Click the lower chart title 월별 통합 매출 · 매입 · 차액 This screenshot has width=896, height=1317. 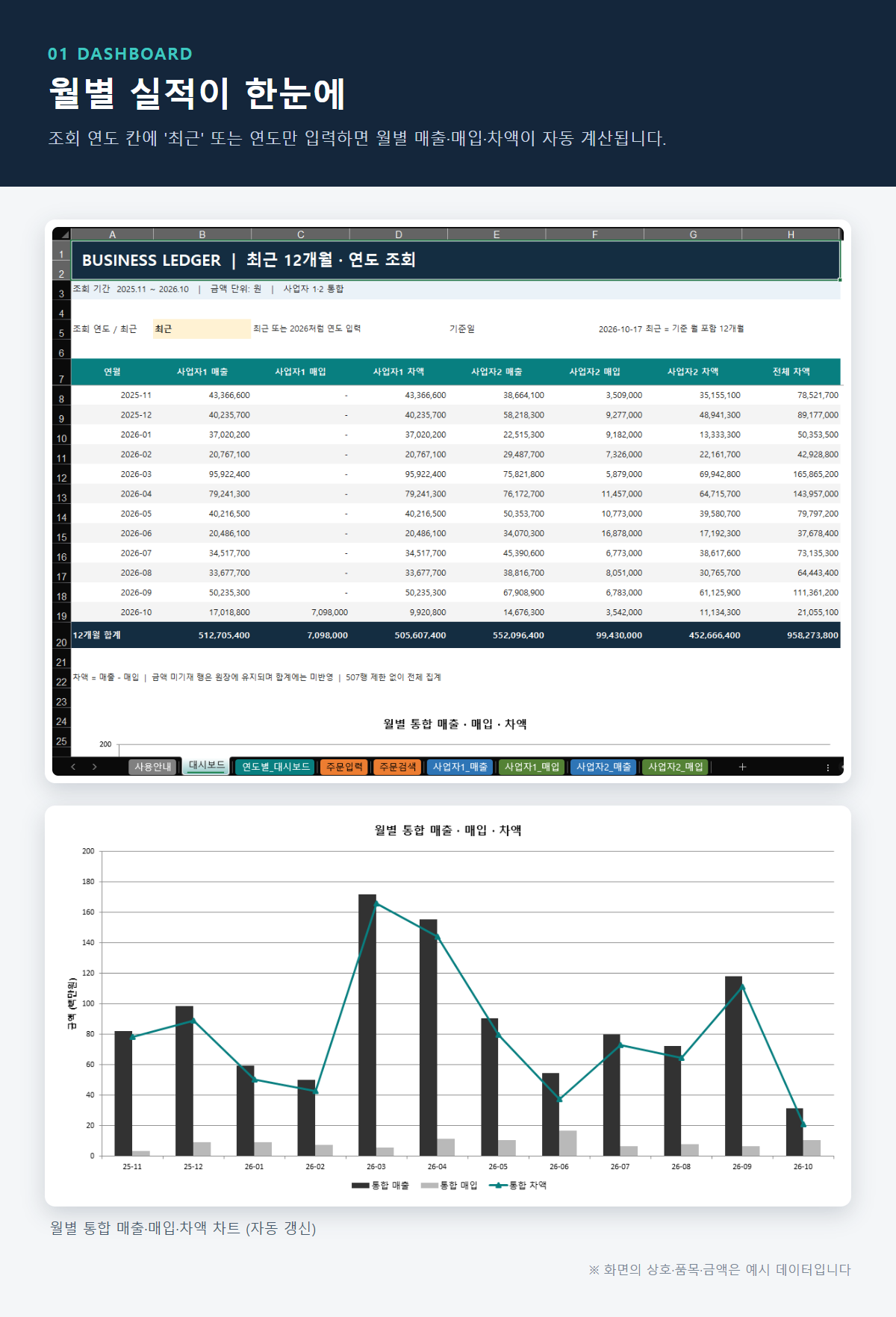448,830
